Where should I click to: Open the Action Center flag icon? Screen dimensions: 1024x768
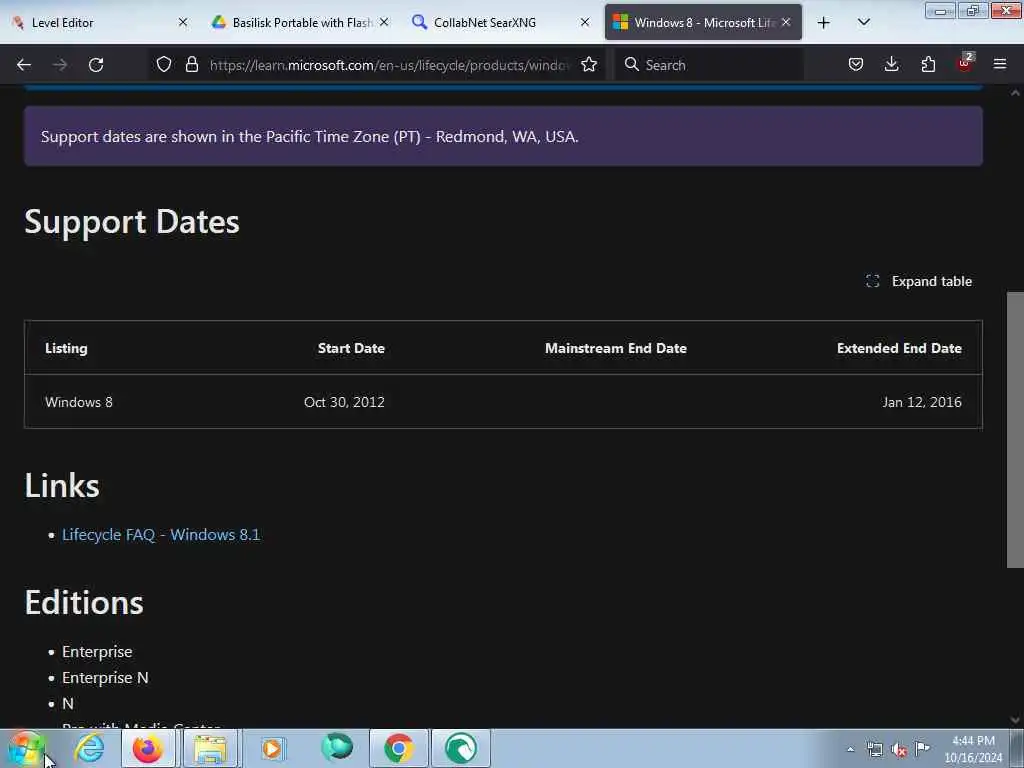coord(922,748)
